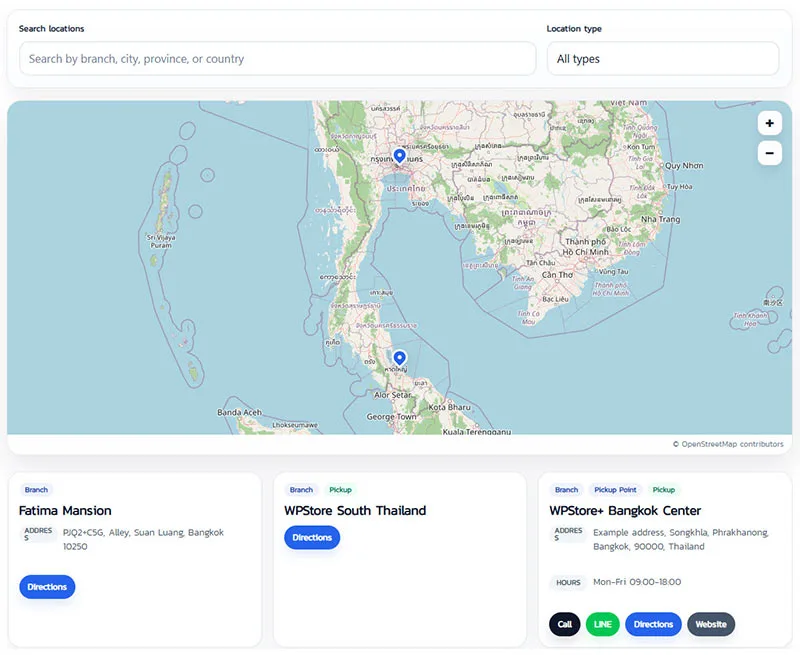Click the map zoom out minus button
This screenshot has width=800, height=655.
point(769,153)
